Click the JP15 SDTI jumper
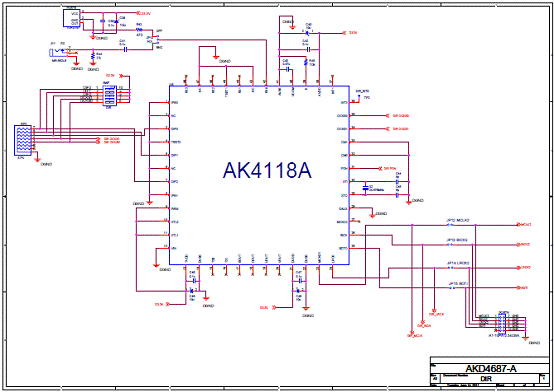This screenshot has height=392, width=554. (453, 288)
